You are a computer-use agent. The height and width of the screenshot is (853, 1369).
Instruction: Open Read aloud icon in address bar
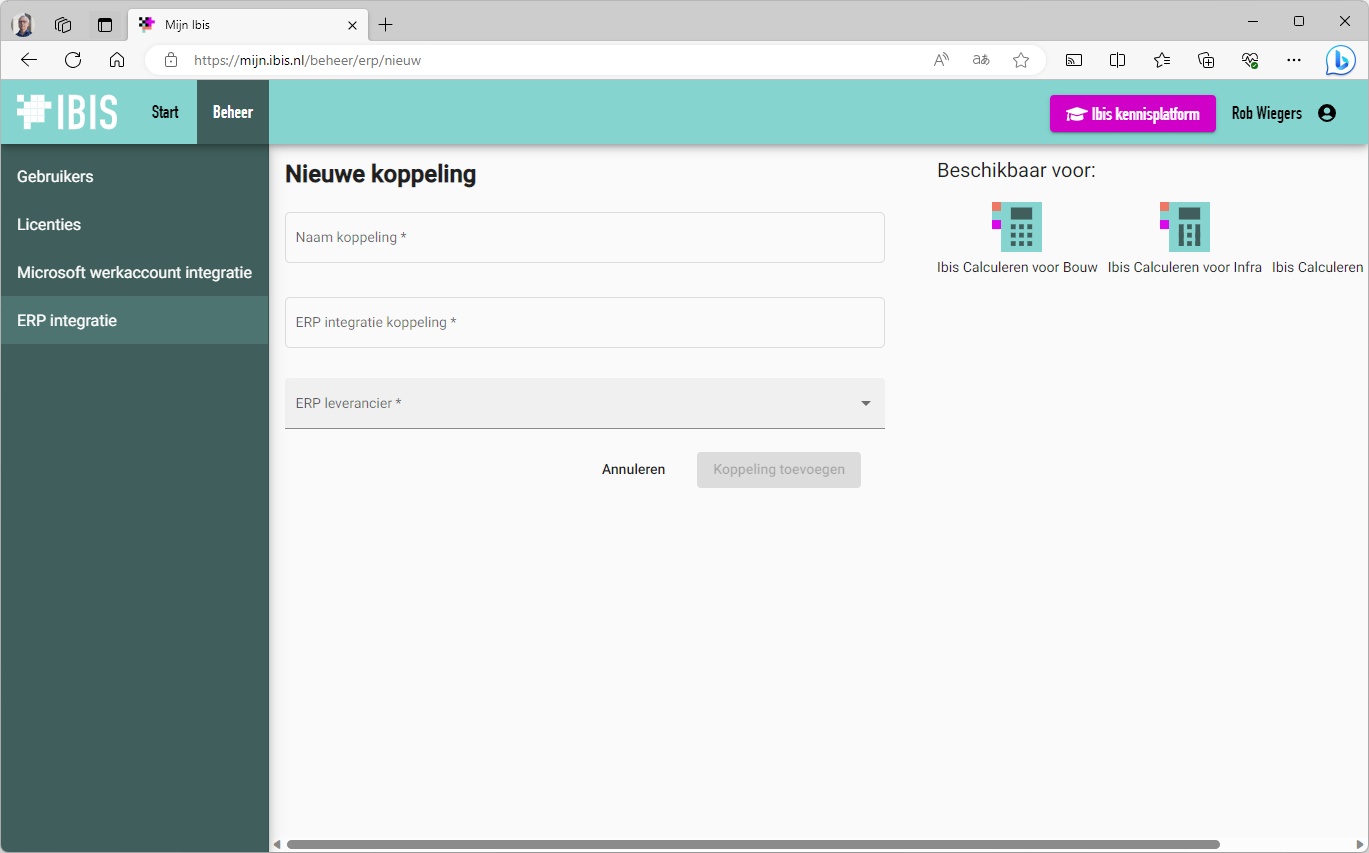pyautogui.click(x=941, y=60)
